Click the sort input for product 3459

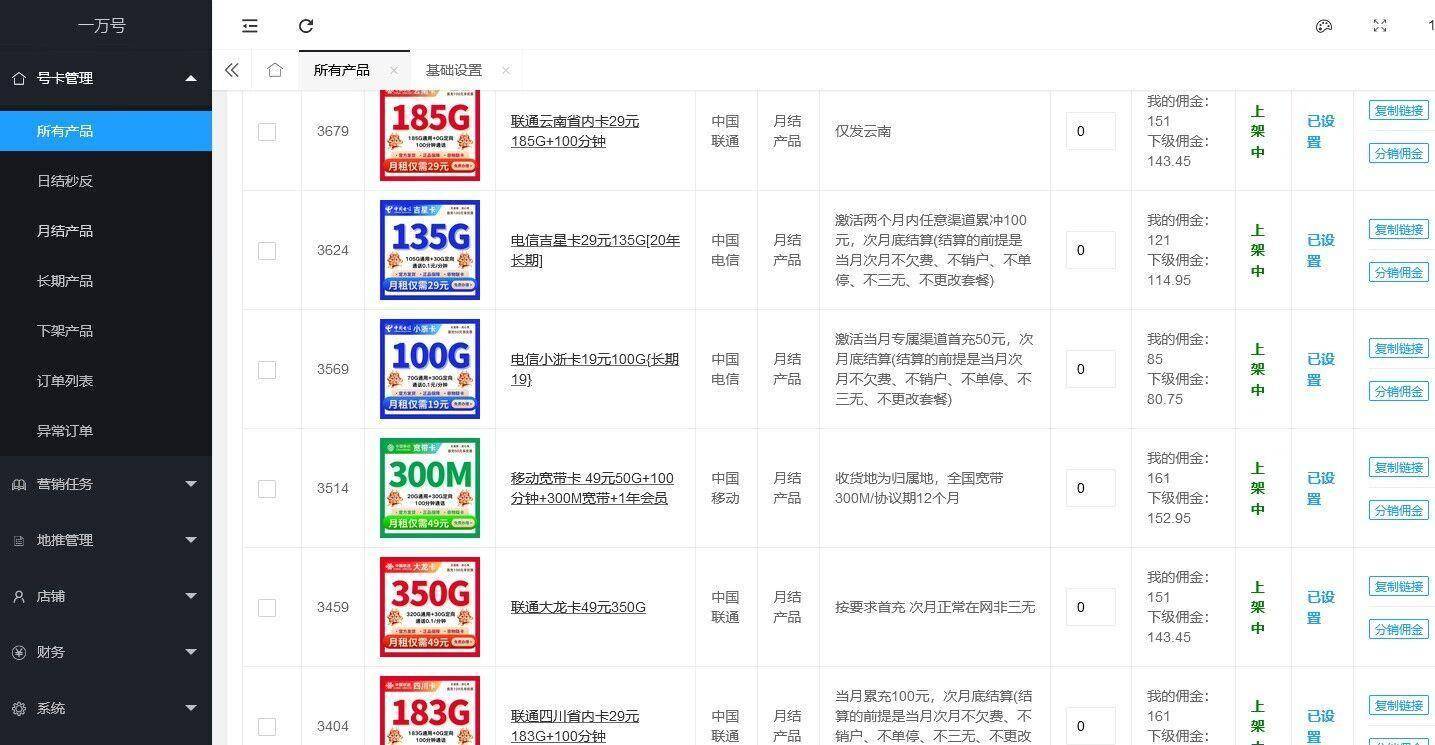pyautogui.click(x=1091, y=607)
